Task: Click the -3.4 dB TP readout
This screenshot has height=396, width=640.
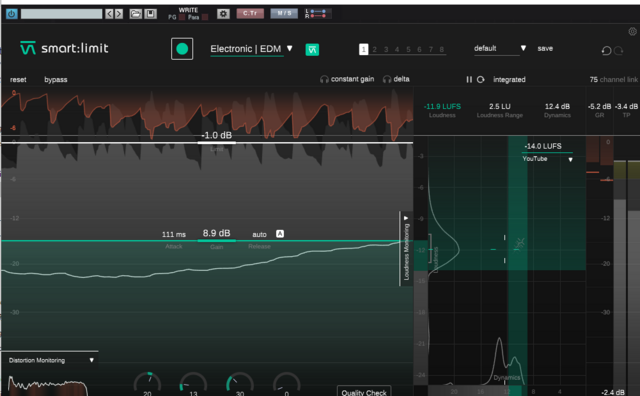Action: point(626,107)
